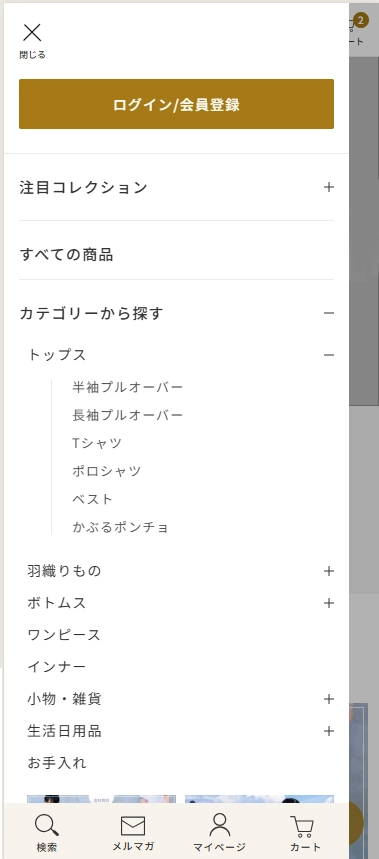Viewport: 379px width, 859px height.
Task: Open the ワンピース category
Action: 64,635
